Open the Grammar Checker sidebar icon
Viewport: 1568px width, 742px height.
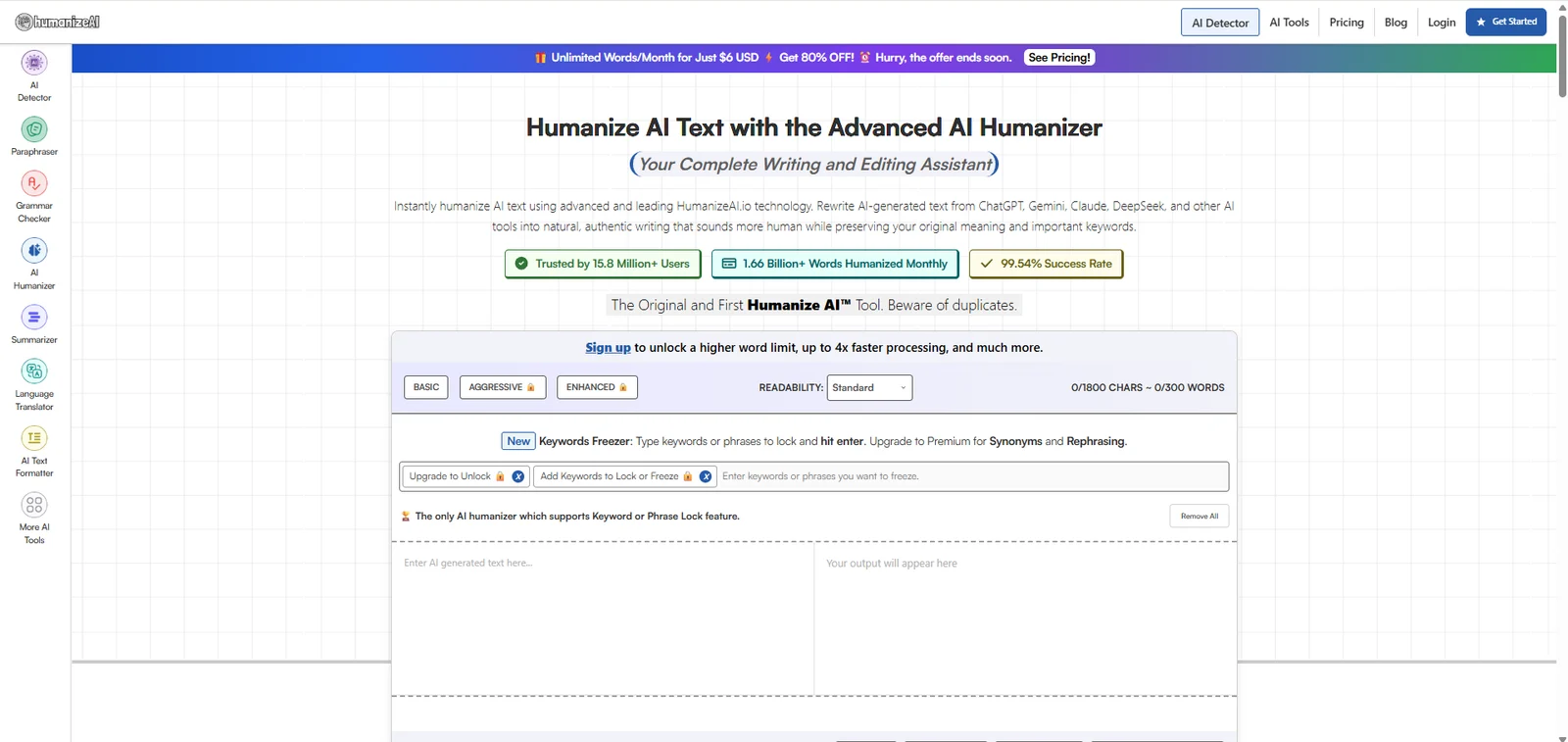34,183
